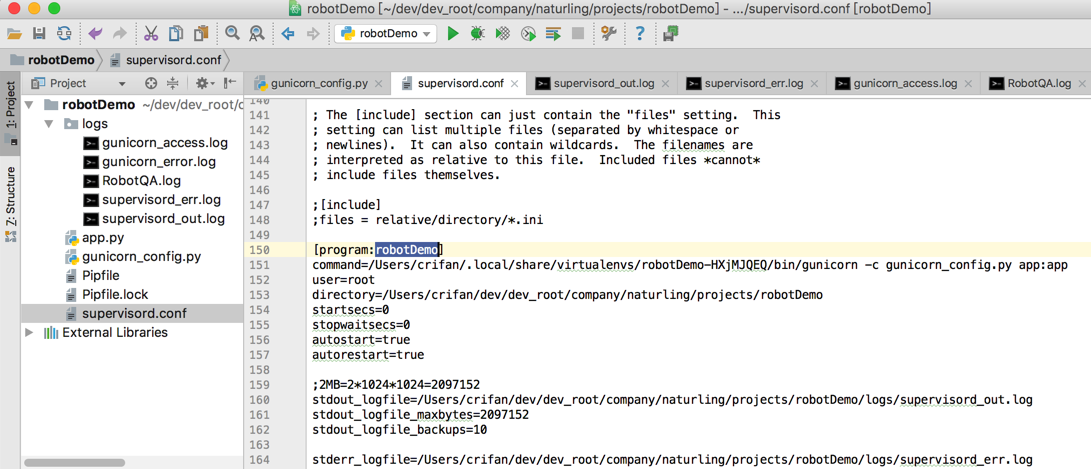
Task: Navigate forward using the gray right arrow
Action: 312,33
